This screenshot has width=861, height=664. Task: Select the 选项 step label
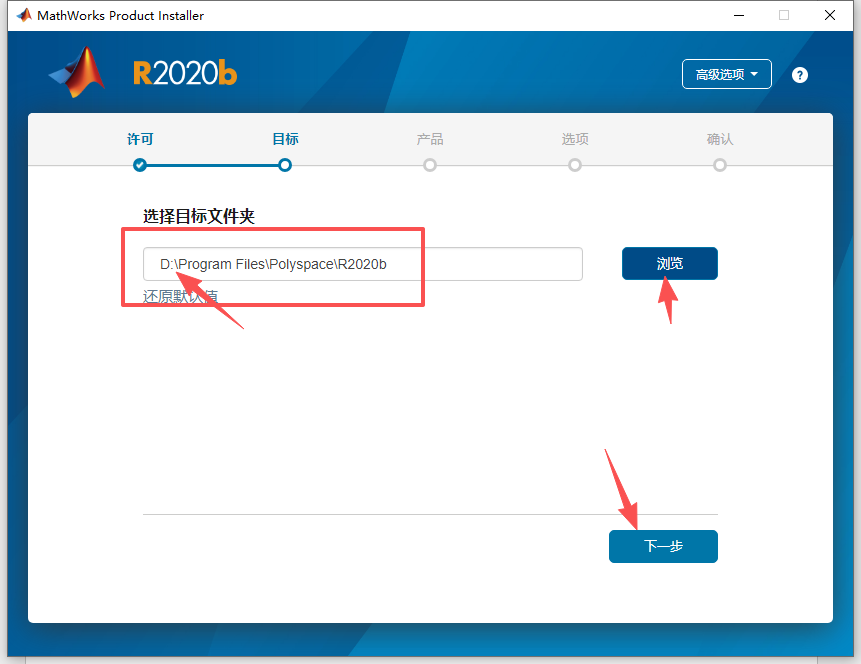575,140
